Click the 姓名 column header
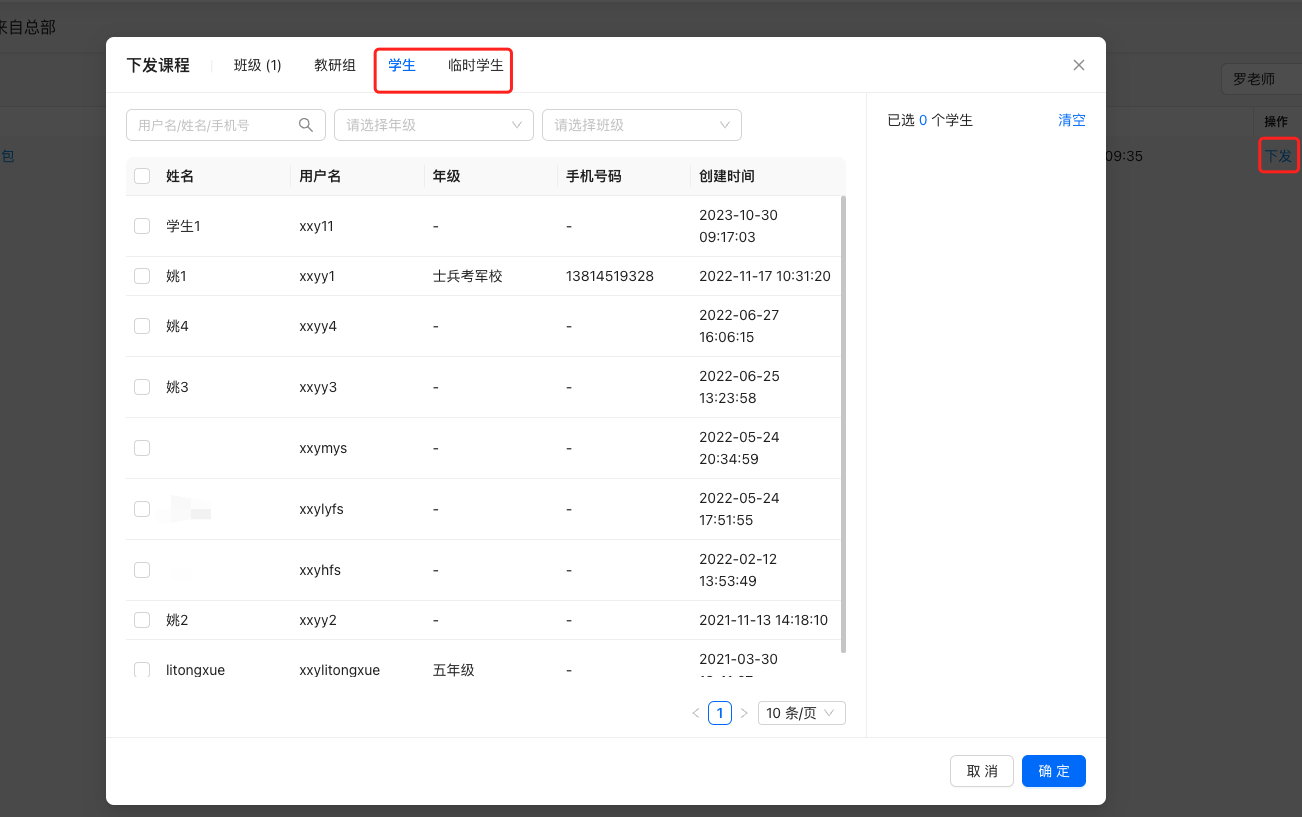1302x817 pixels. tap(180, 176)
